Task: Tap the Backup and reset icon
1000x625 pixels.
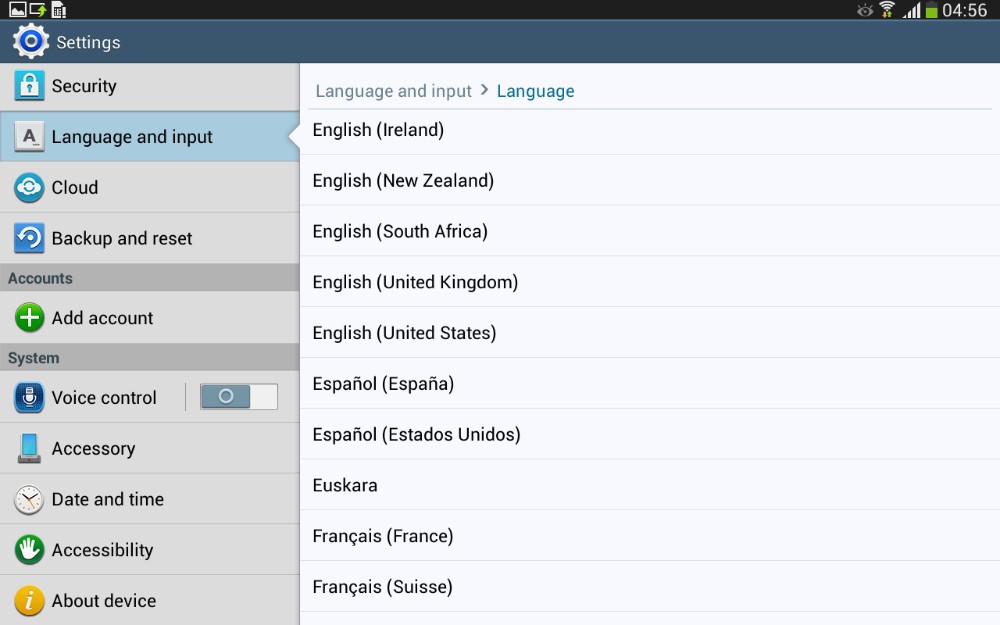Action: click(x=29, y=238)
